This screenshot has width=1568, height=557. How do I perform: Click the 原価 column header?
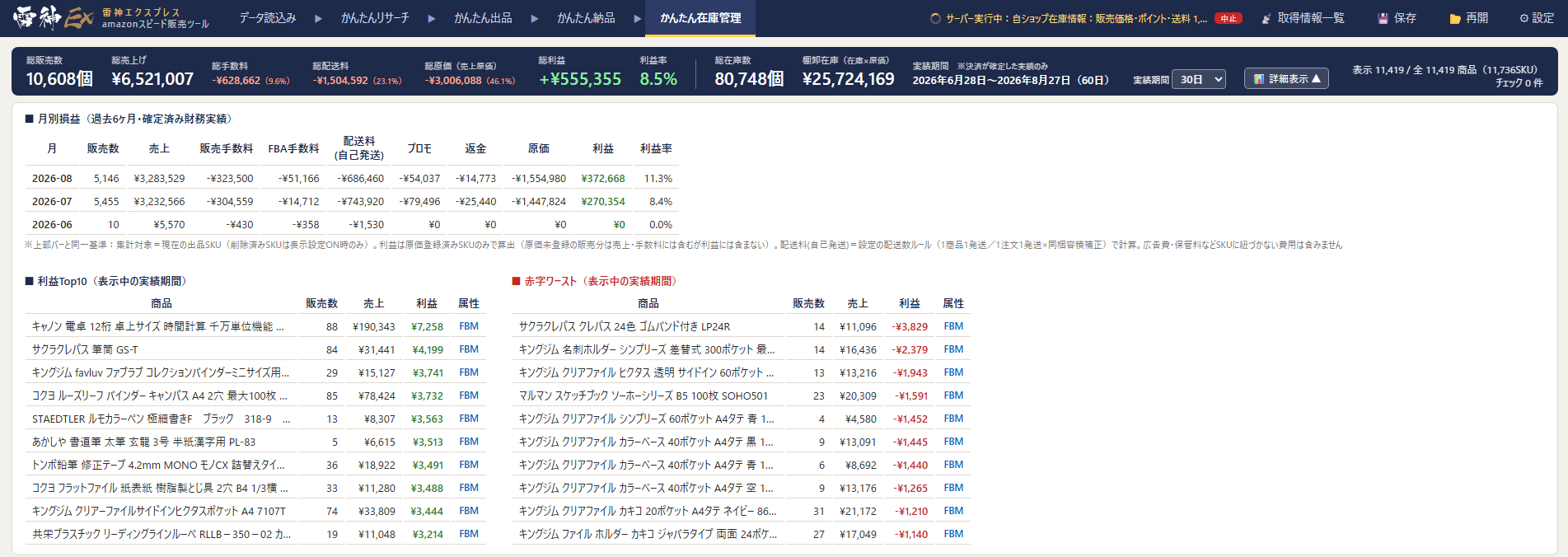tap(539, 148)
